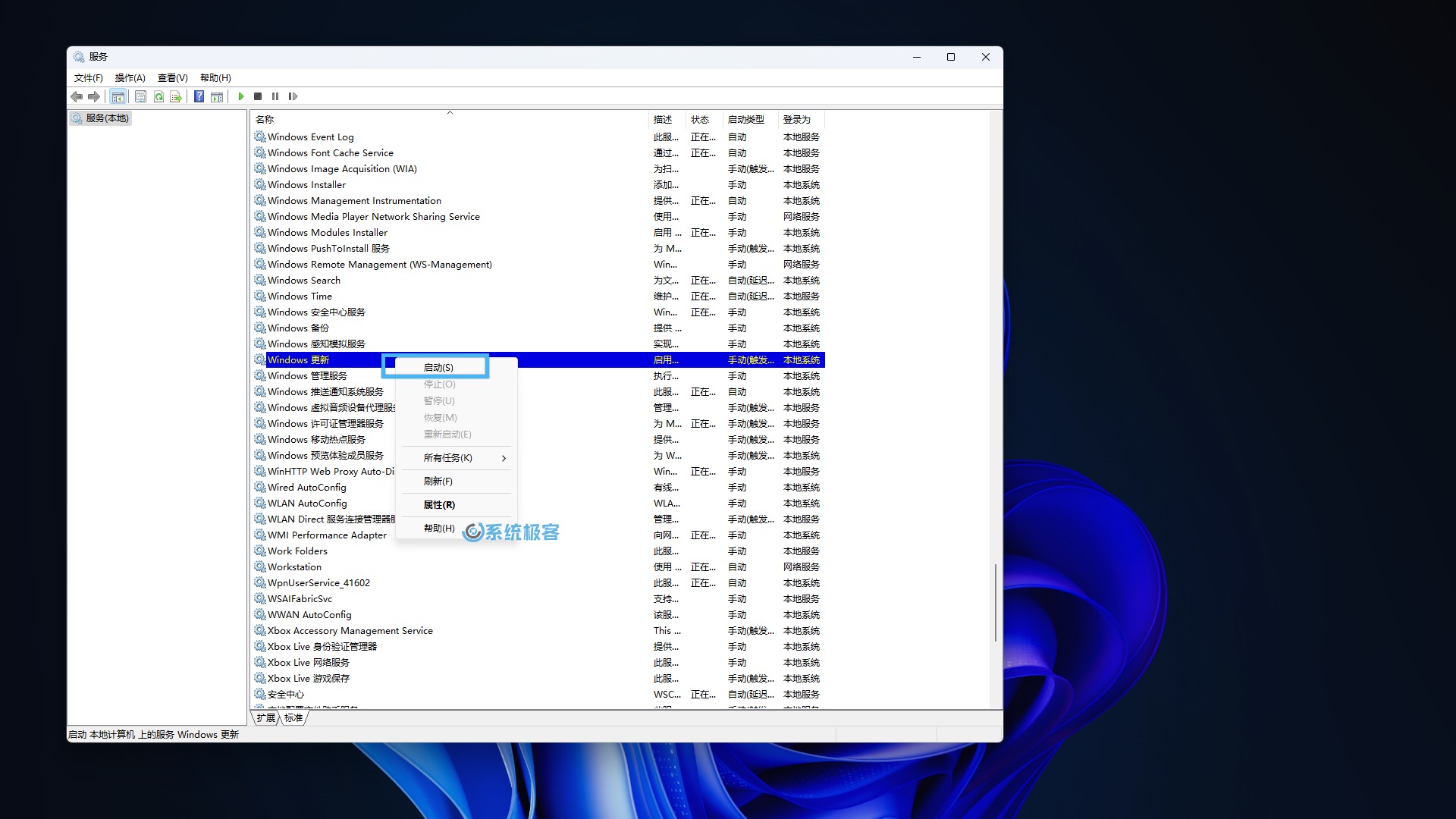Image resolution: width=1456 pixels, height=819 pixels.
Task: Click the Pause service icon in toolbar
Action: coord(276,96)
